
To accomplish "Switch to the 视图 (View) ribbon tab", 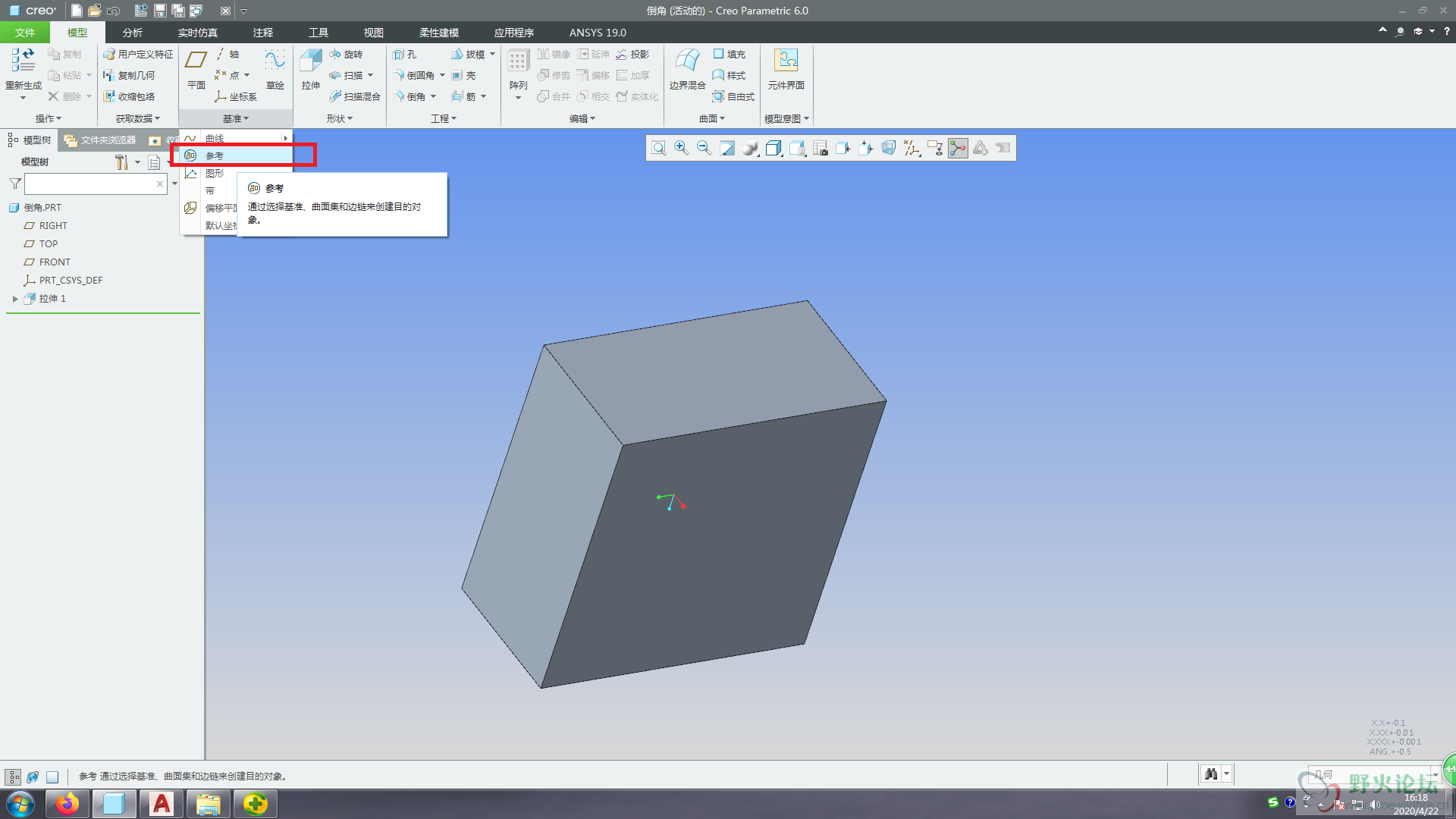I will tap(373, 33).
